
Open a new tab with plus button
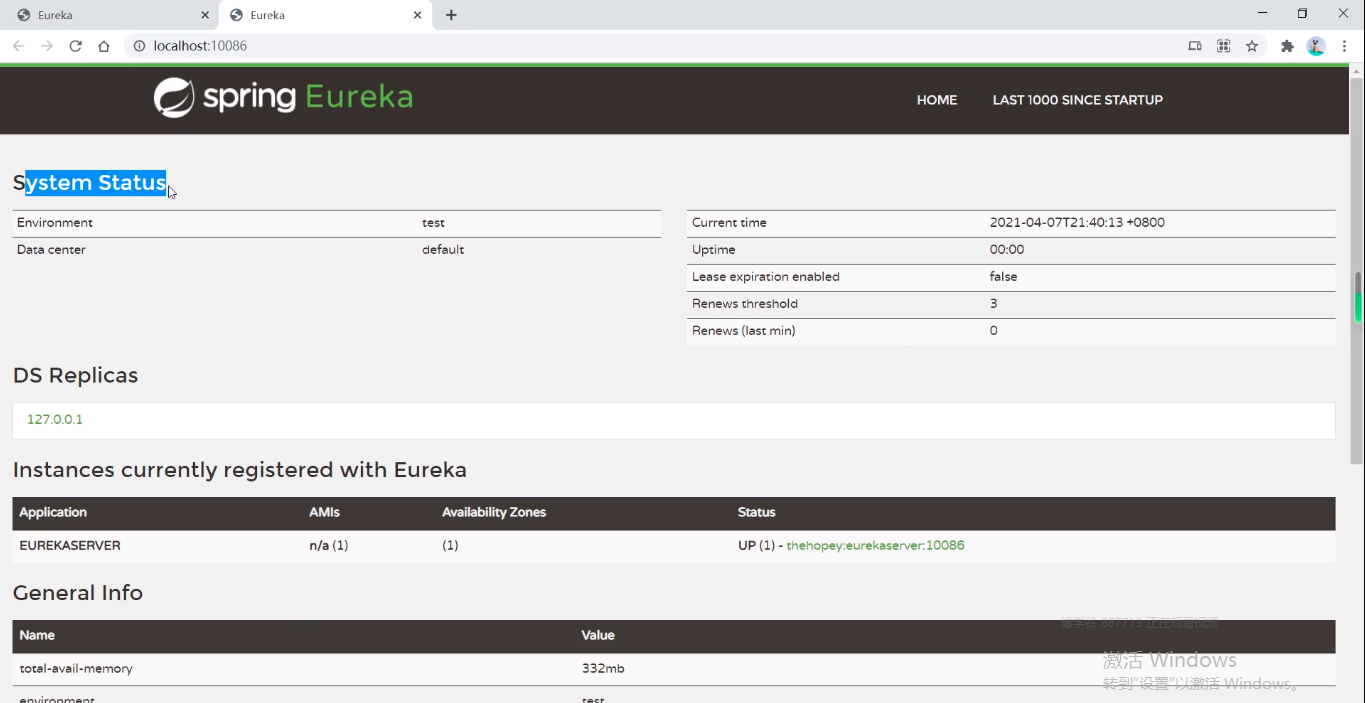click(x=451, y=15)
